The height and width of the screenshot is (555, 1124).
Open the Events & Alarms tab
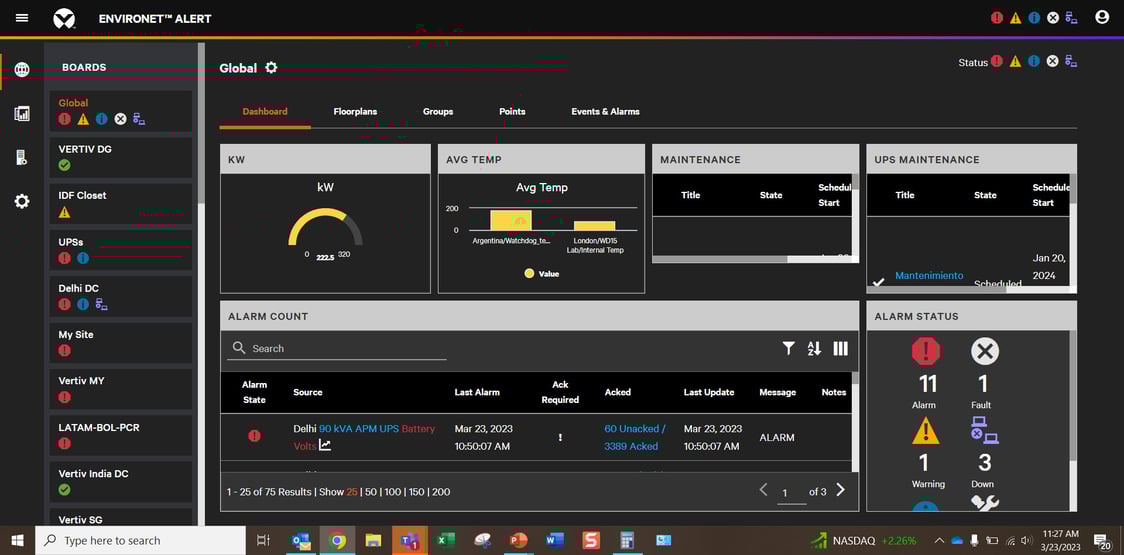(x=605, y=112)
